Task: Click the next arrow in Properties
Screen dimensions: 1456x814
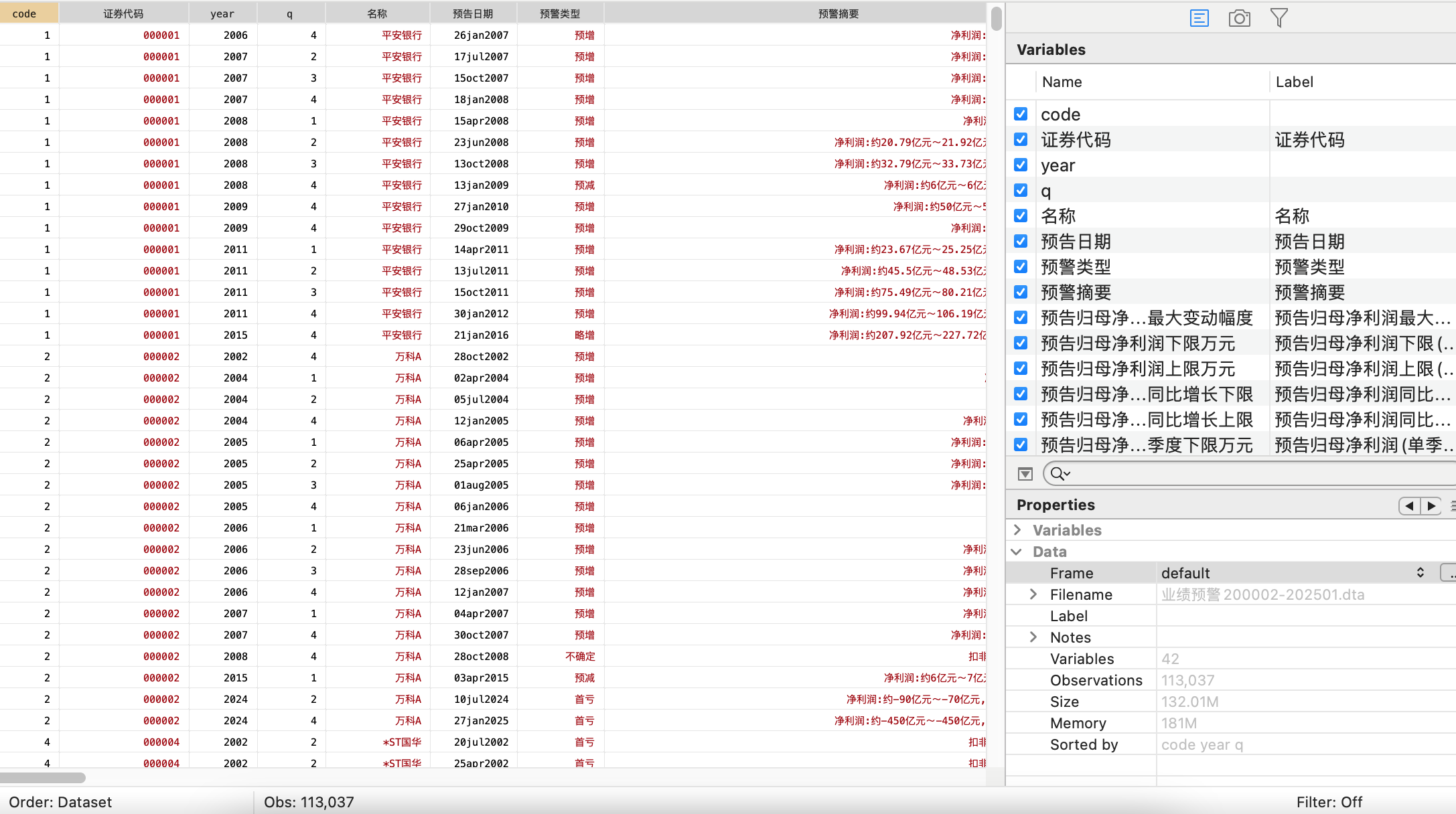Action: tap(1431, 506)
